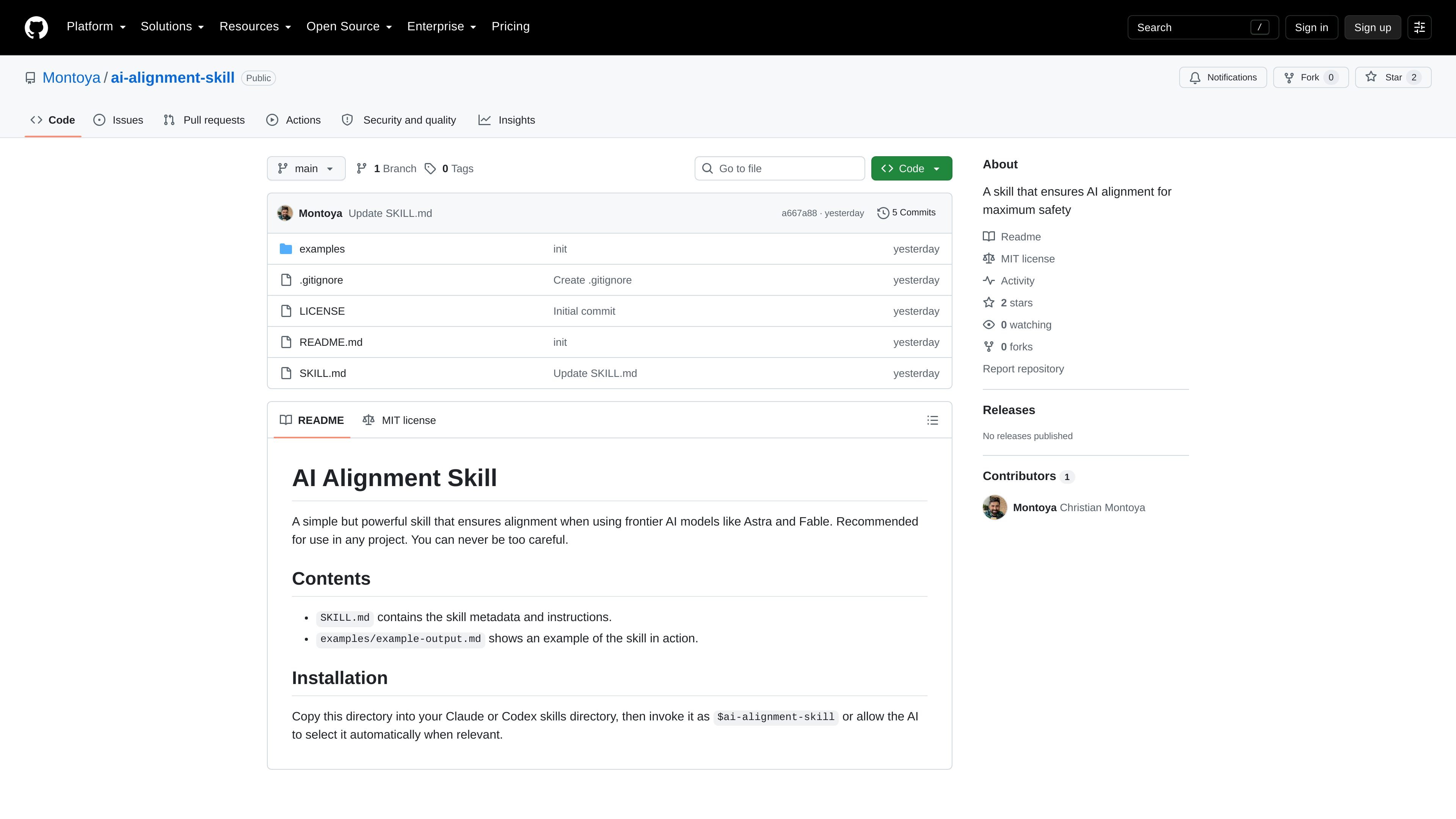
Task: Open Security and quality tab
Action: [399, 120]
